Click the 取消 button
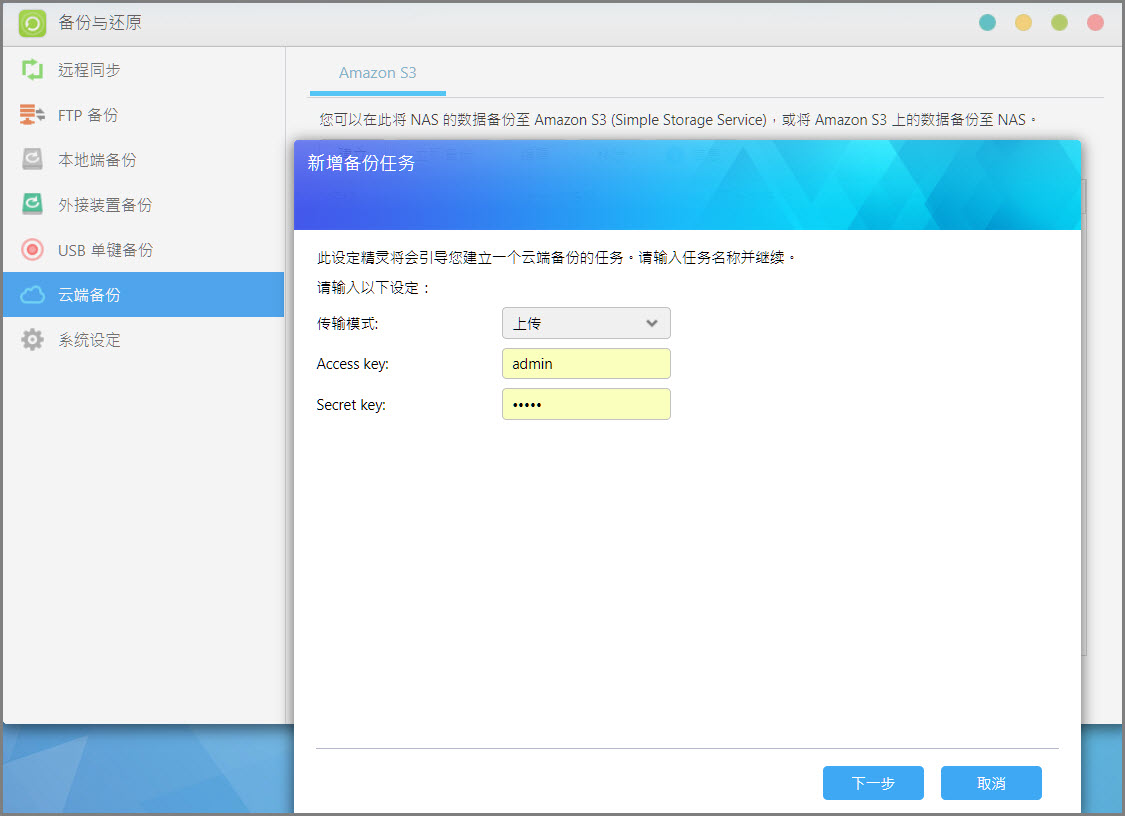1125x816 pixels. (x=992, y=783)
